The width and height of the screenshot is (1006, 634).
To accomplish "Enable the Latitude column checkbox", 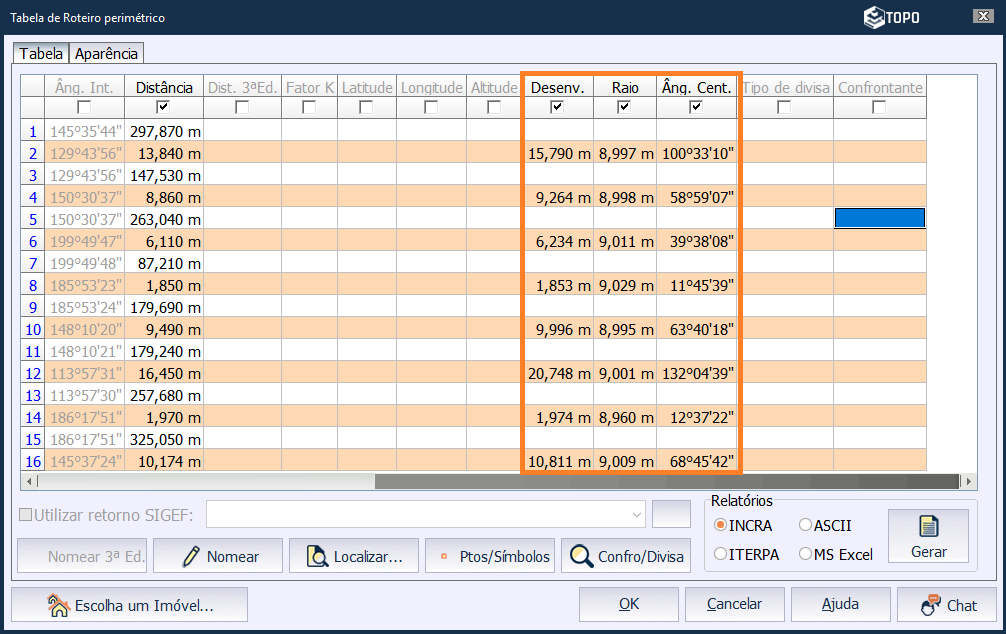I will click(366, 107).
